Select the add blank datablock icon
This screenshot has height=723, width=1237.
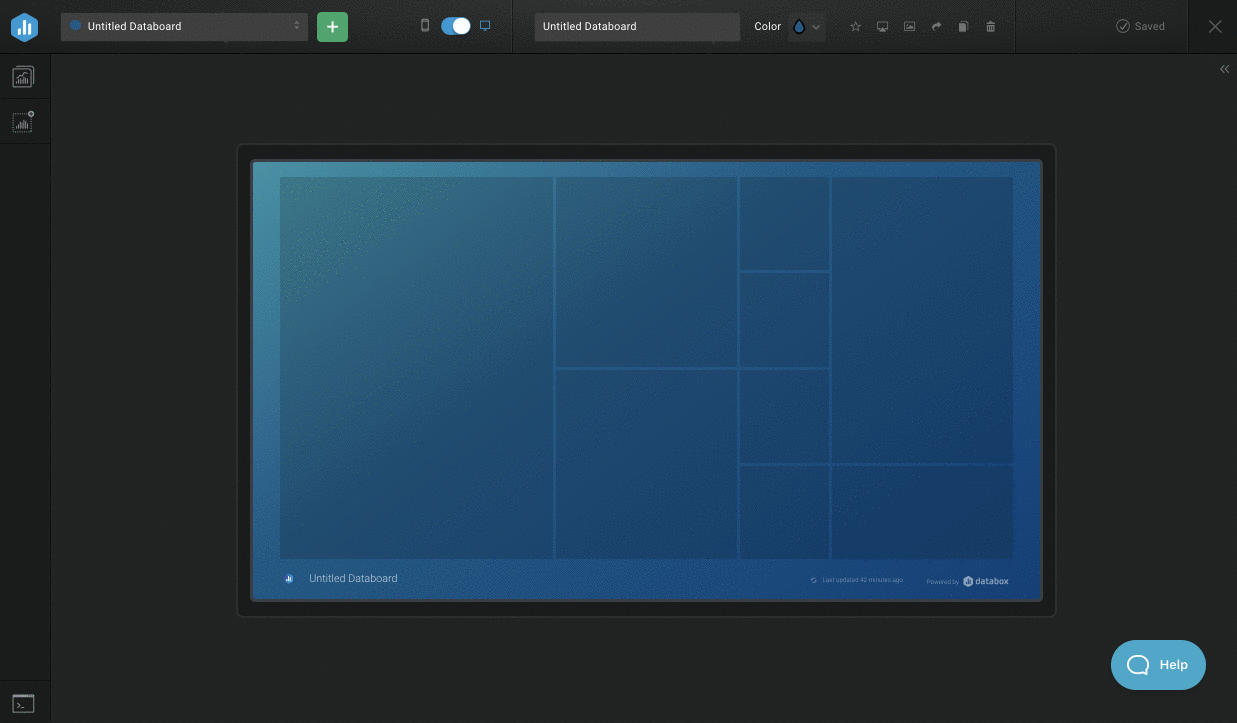point(23,122)
